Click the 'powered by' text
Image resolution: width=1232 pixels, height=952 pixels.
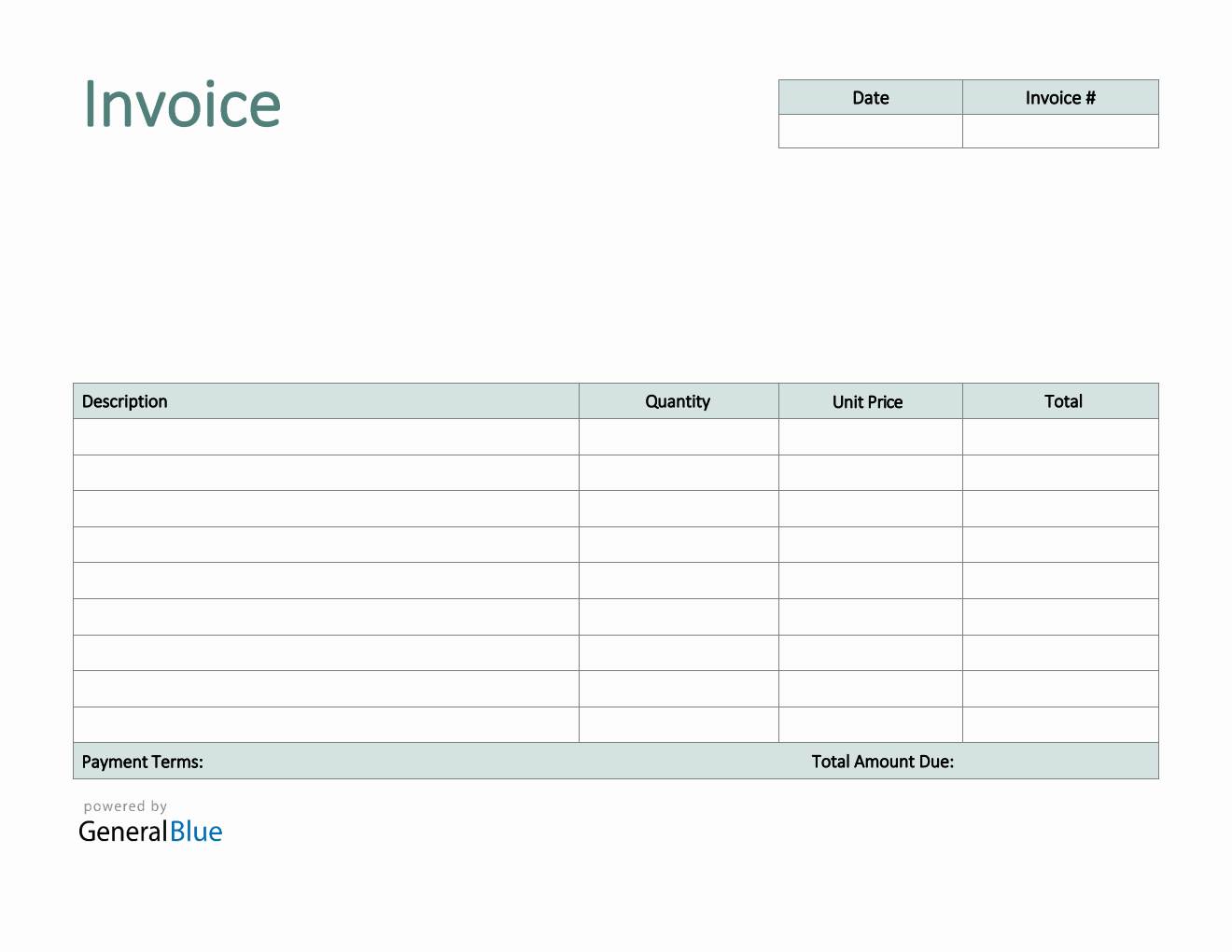point(125,806)
